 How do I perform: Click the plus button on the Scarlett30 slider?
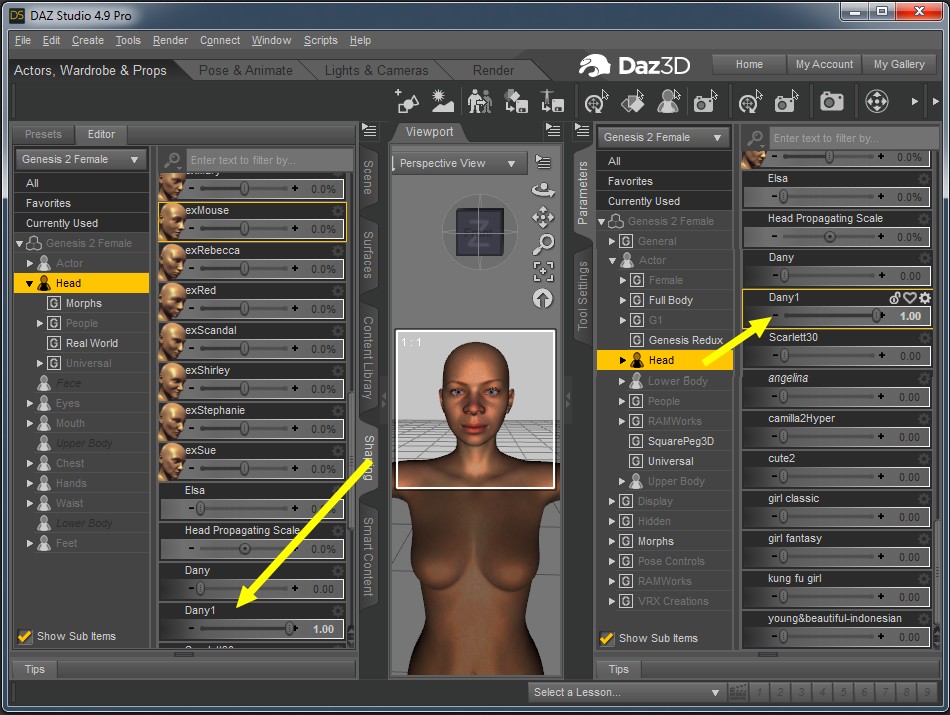[x=882, y=356]
